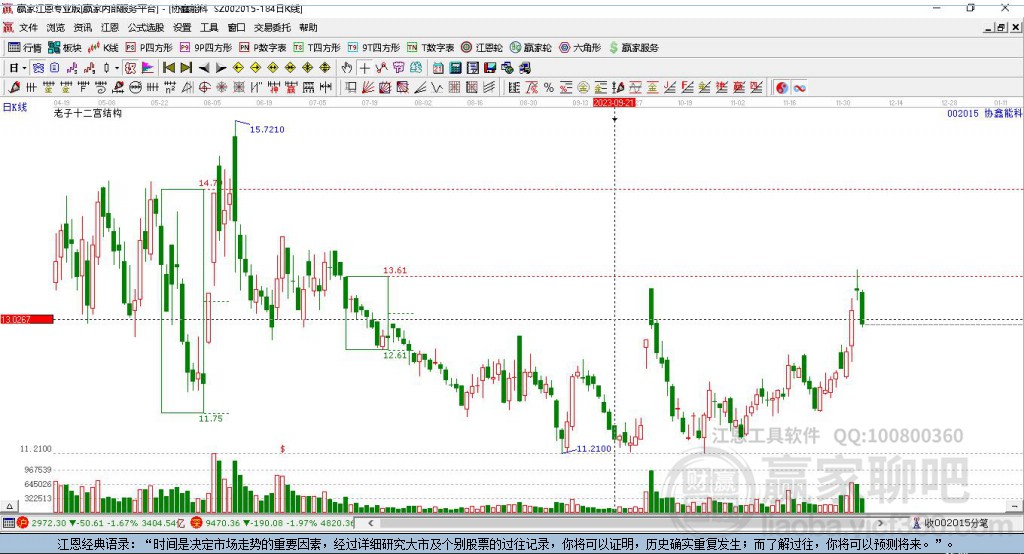Screen dimensions: 1024x554
Task: Open the 设置 menu
Action: 182,27
